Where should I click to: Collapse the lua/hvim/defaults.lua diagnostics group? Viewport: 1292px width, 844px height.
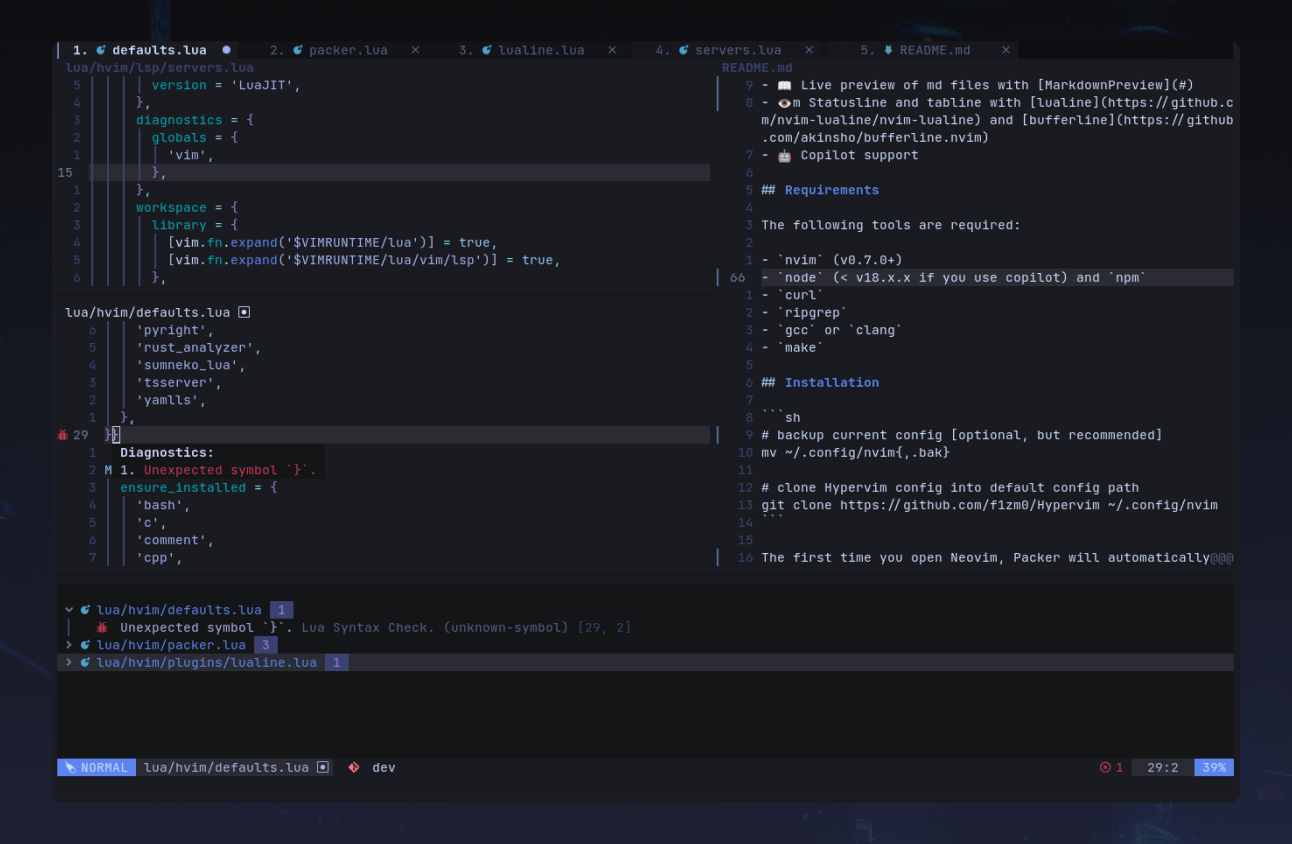pyautogui.click(x=69, y=610)
